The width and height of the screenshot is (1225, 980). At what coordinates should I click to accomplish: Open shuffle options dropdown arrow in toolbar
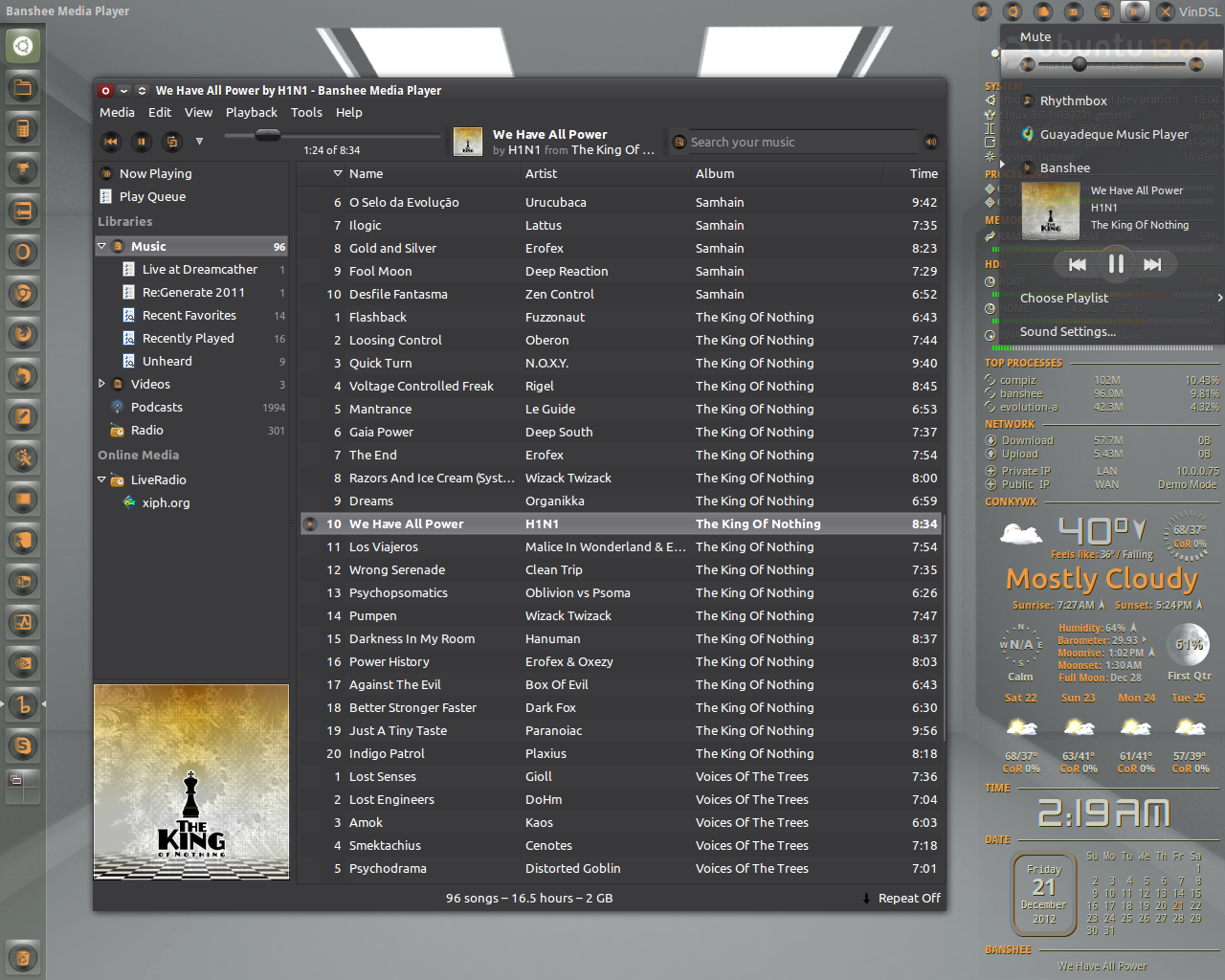pyautogui.click(x=199, y=142)
